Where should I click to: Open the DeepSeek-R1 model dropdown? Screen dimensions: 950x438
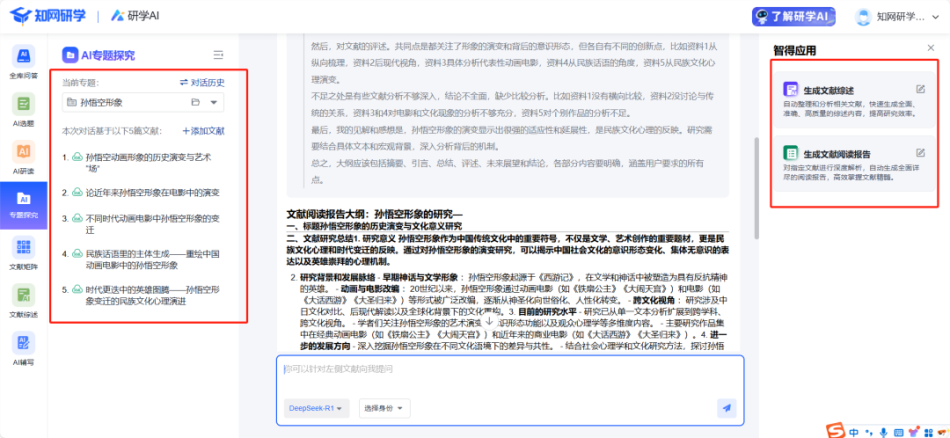[317, 408]
